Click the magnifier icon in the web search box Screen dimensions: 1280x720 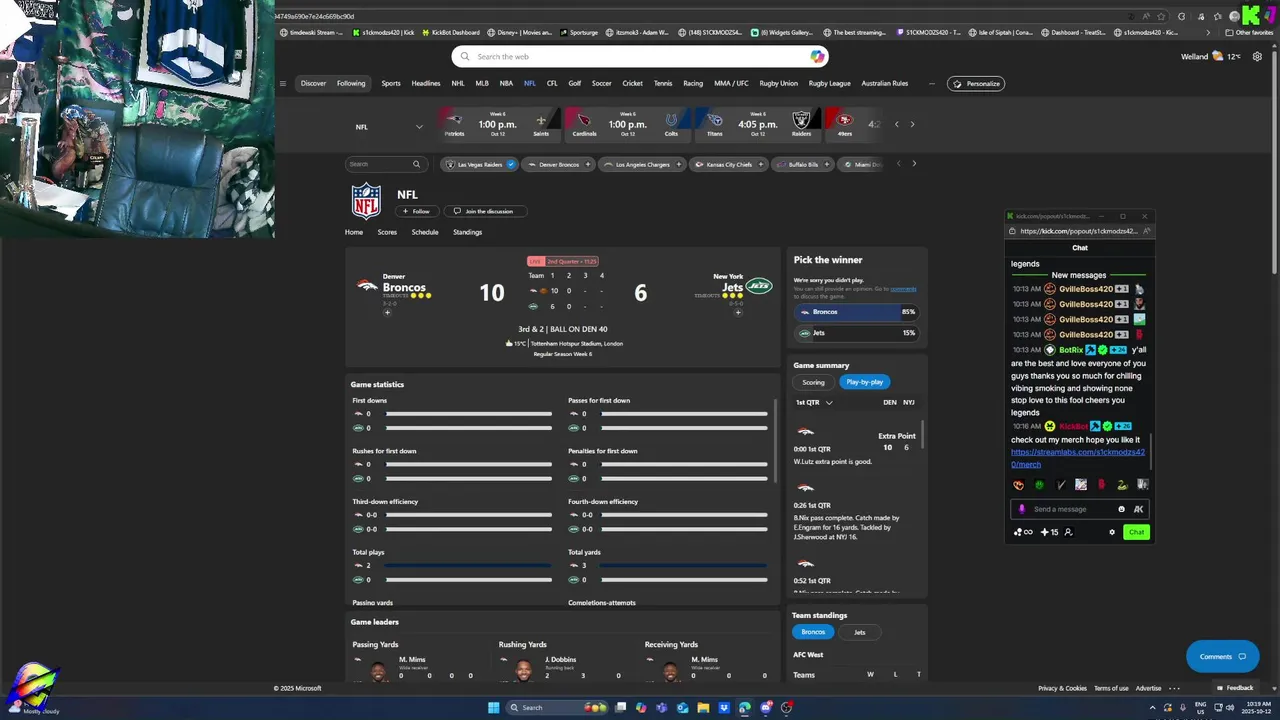click(463, 57)
